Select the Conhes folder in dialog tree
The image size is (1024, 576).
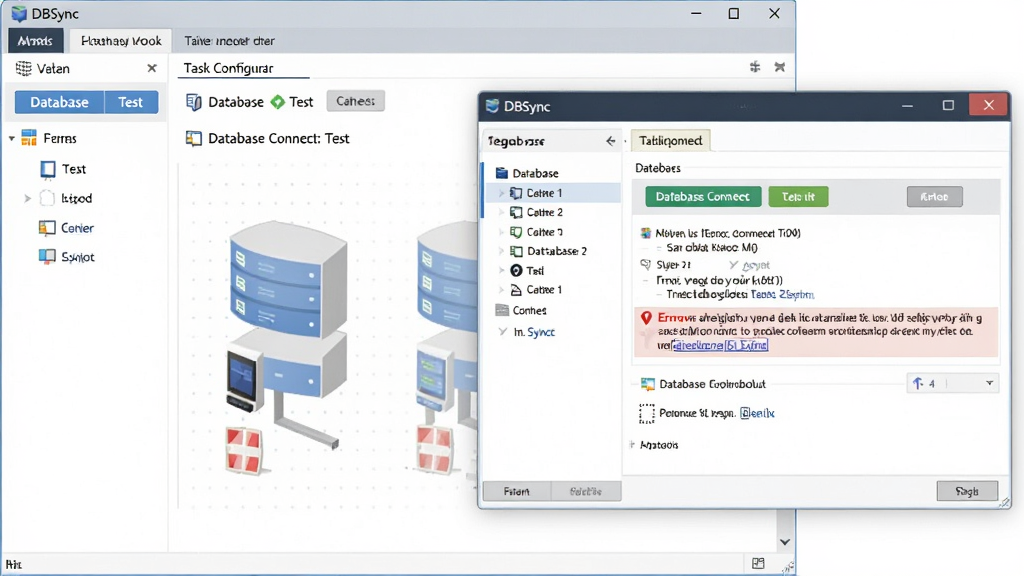click(521, 310)
